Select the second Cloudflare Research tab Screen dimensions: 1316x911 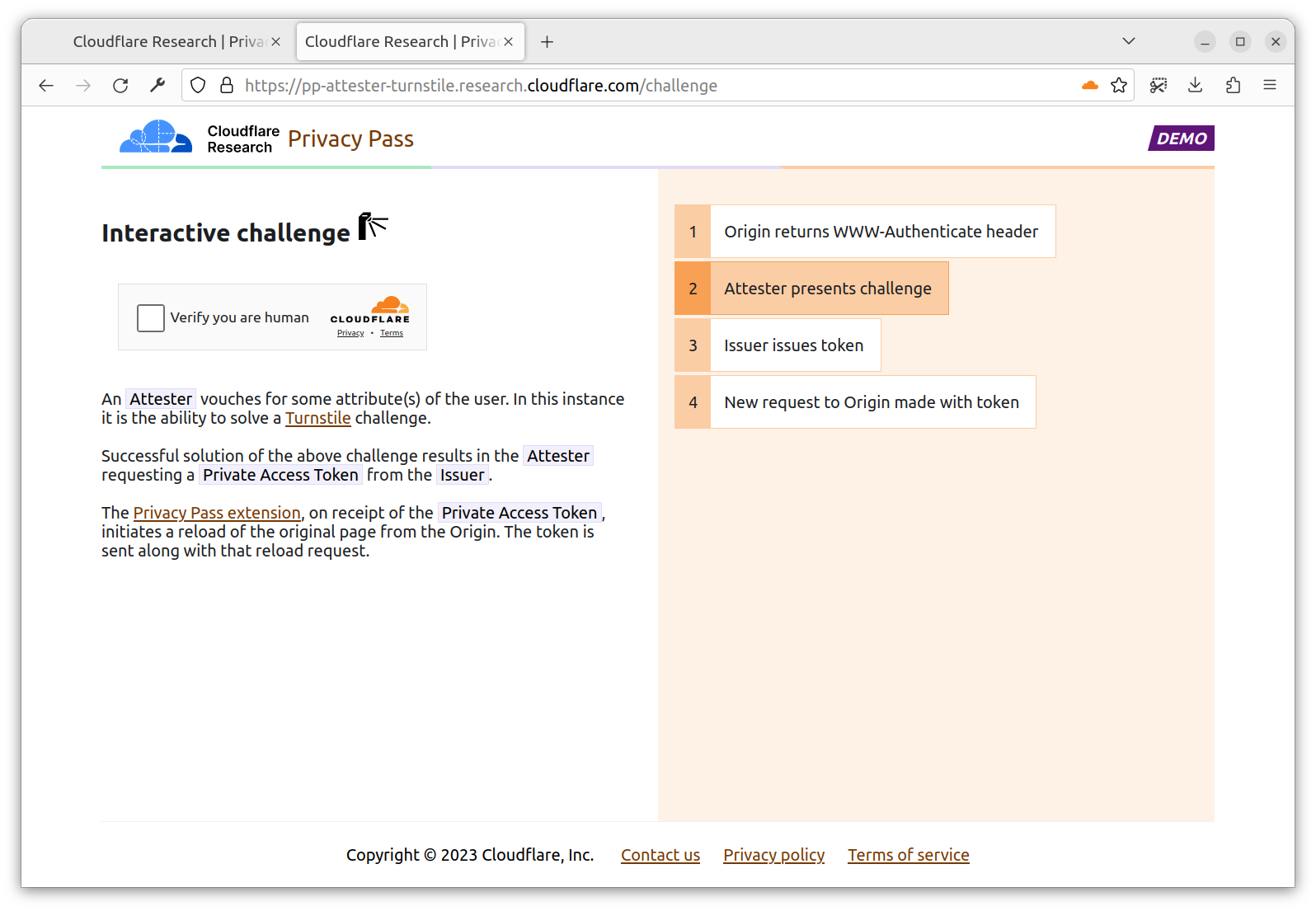pos(410,41)
